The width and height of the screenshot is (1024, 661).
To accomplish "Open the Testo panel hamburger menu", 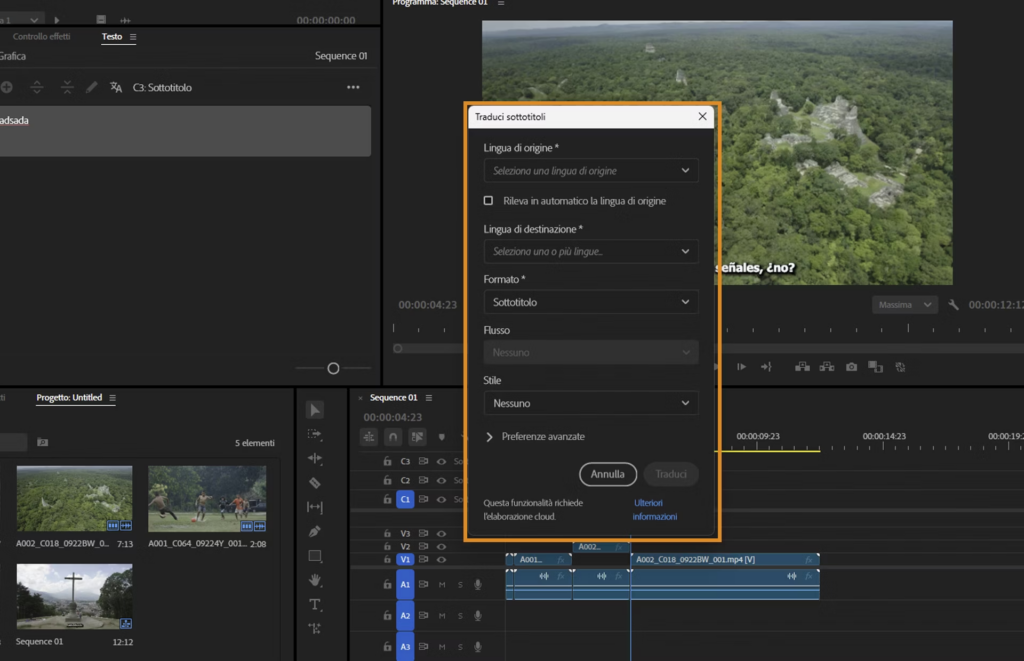I will pos(133,37).
